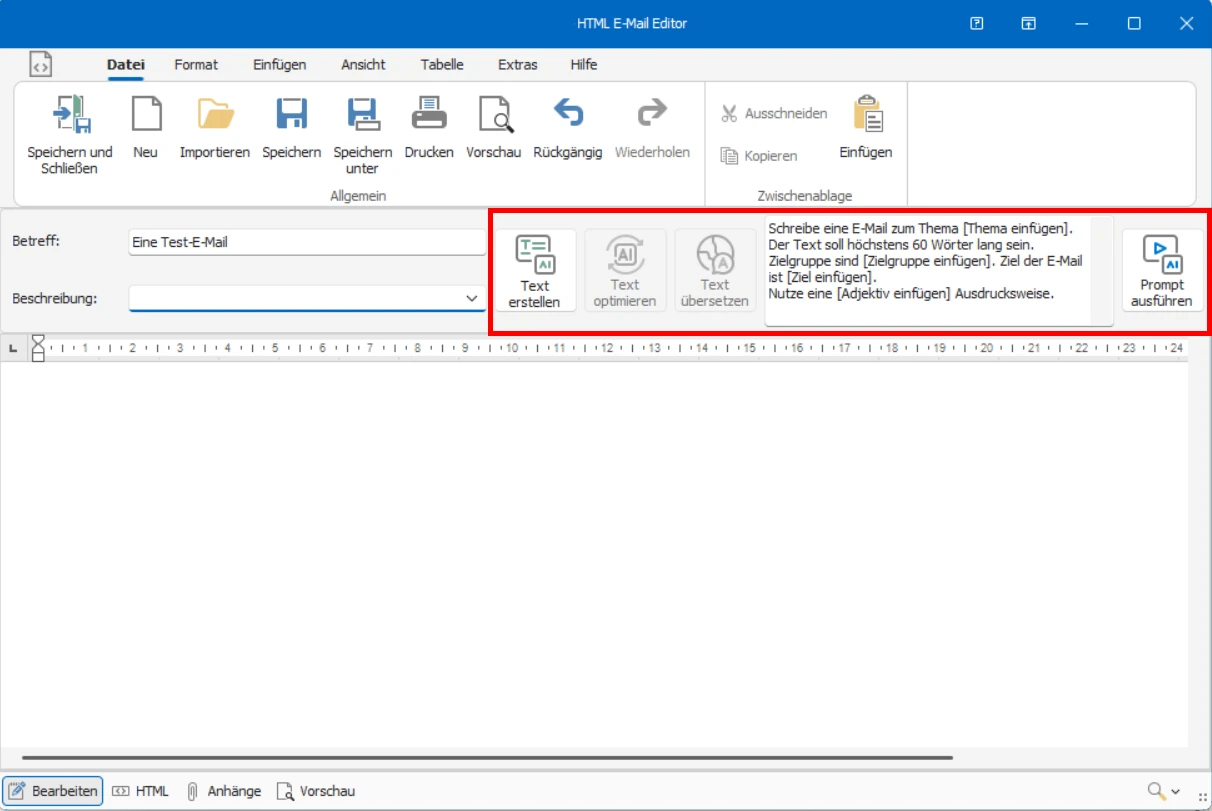Switch to HTML view at bottom

pyautogui.click(x=140, y=791)
